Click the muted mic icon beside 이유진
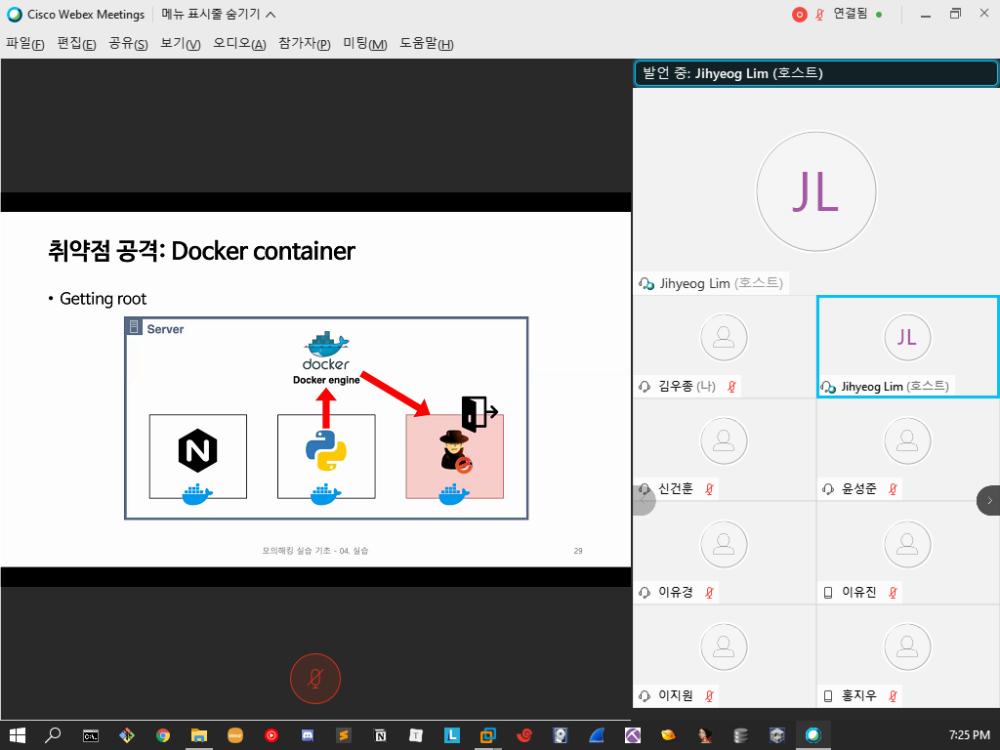This screenshot has height=750, width=1000. 893,592
